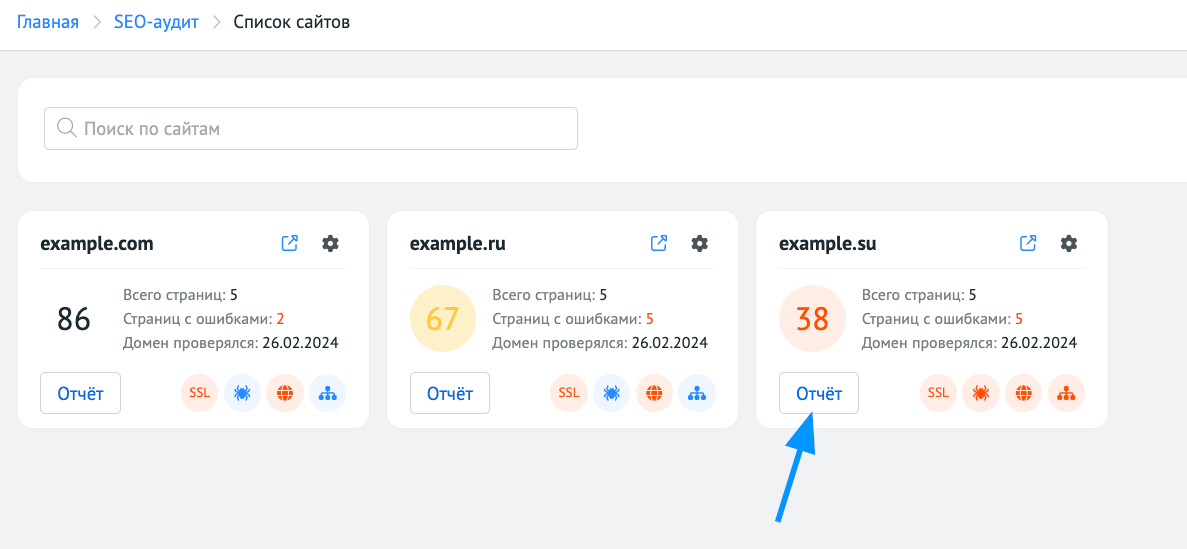Click the search magnifier icon
1187x549 pixels.
tap(67, 128)
